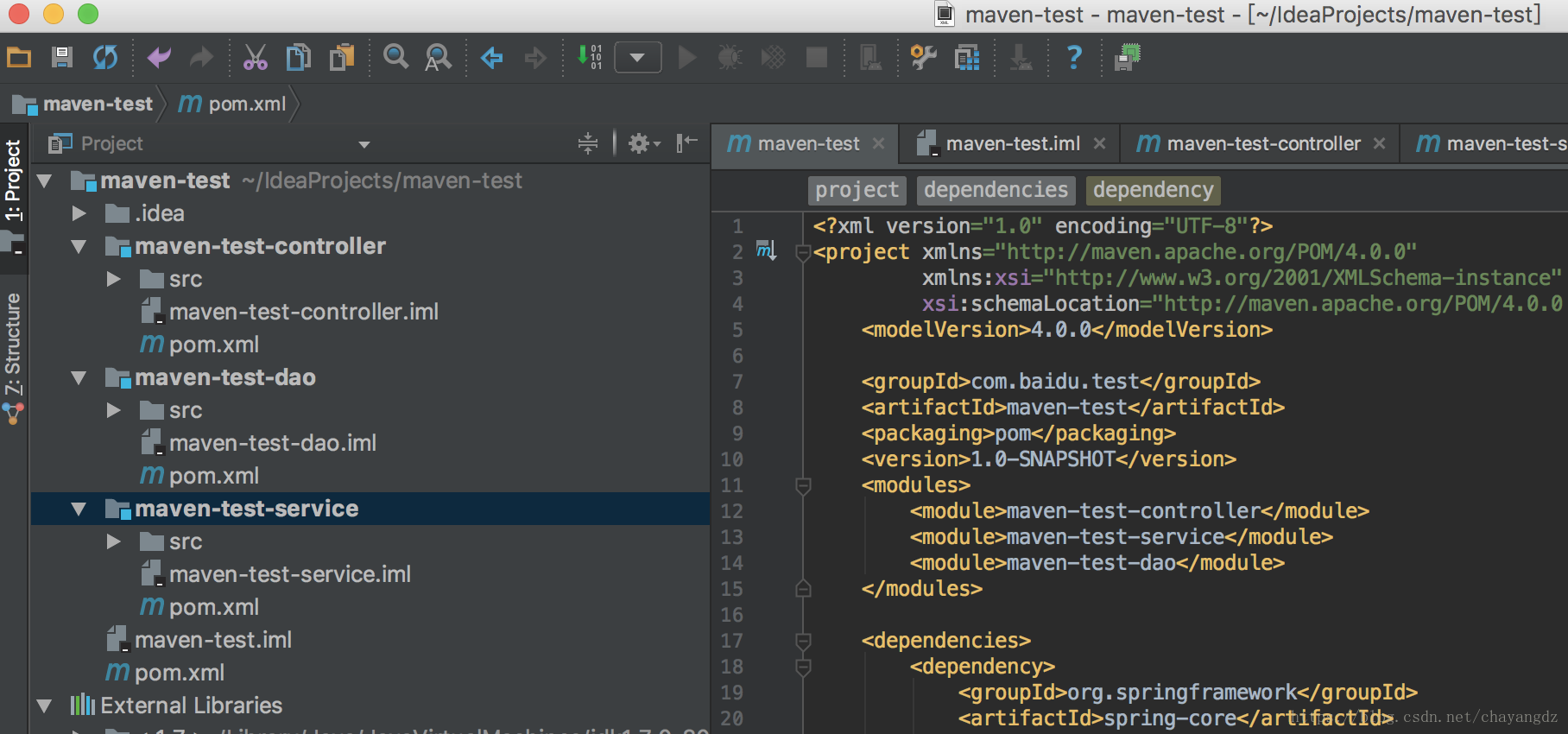This screenshot has width=1568, height=734.
Task: Click scroll-from-source icon in Project panel
Action: [x=588, y=144]
